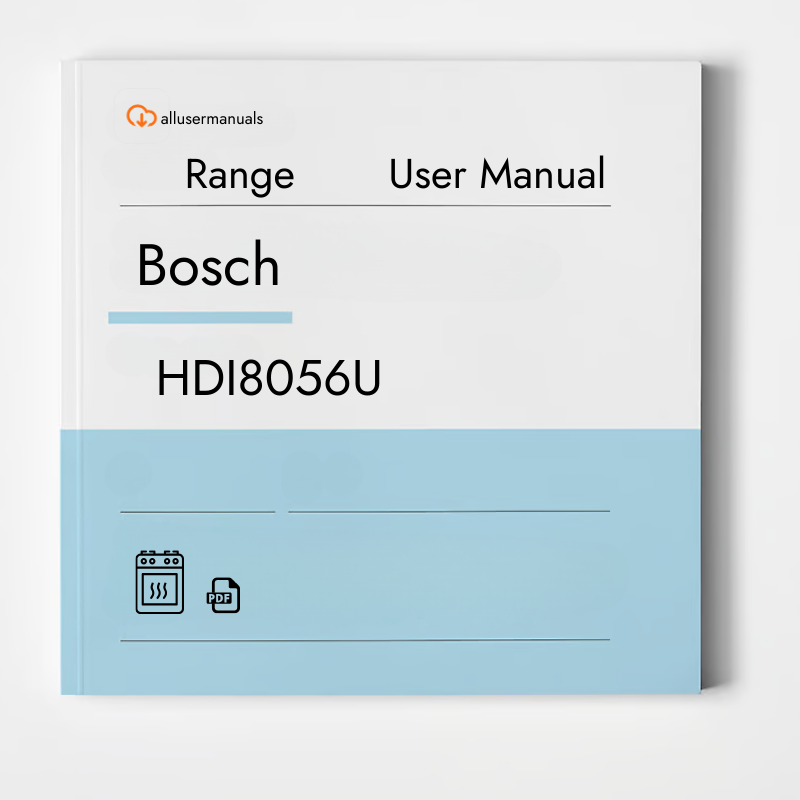Viewport: 800px width, 800px height.
Task: Click the "User Manual" heading text
Action: (497, 174)
